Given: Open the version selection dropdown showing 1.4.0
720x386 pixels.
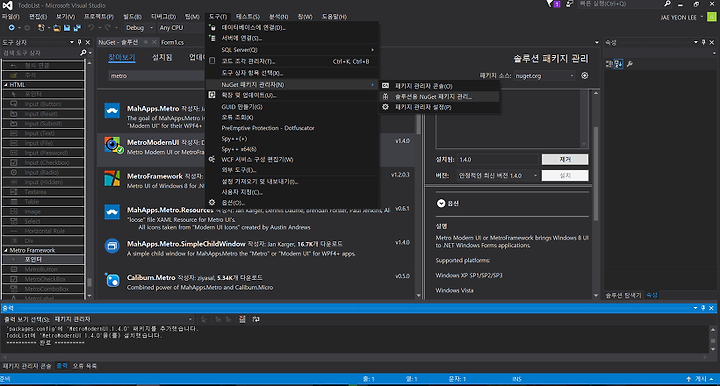Looking at the screenshot, I should (x=498, y=175).
